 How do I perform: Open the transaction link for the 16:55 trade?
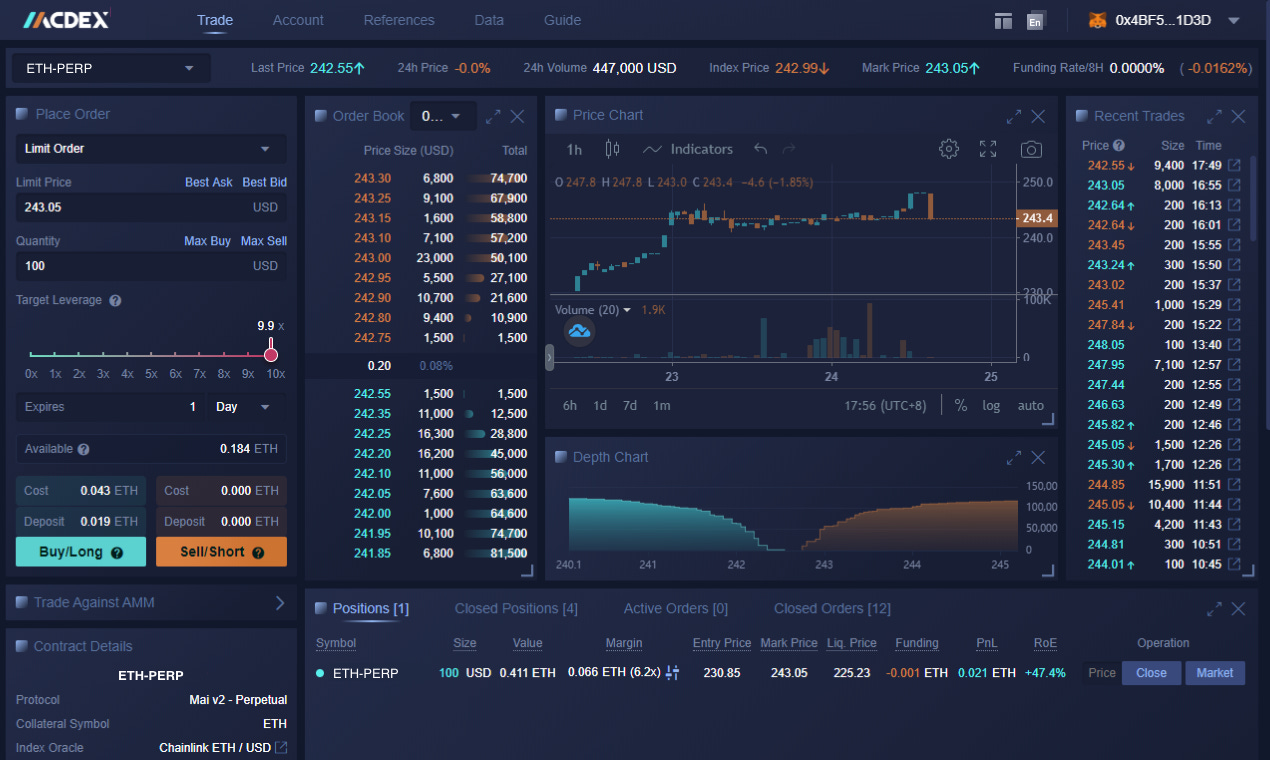(1234, 185)
